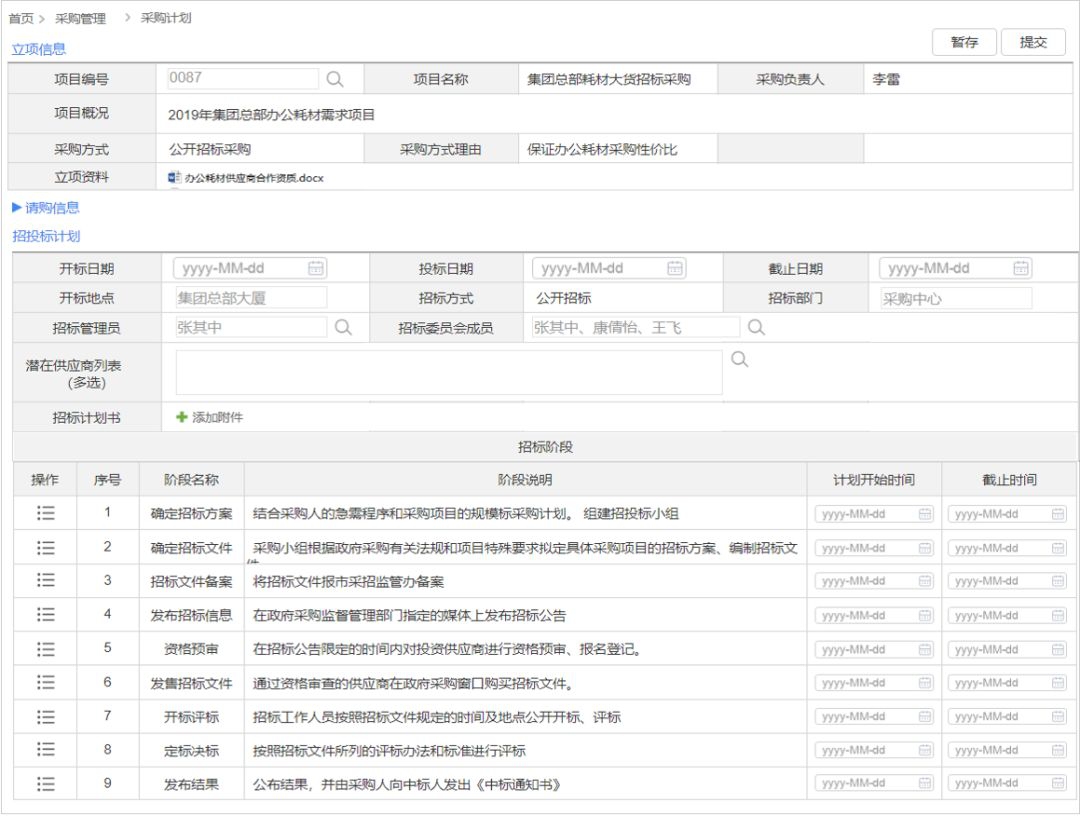Click operation list icon for row 确定招标方案
Viewport: 1080px width, 816px height.
[45, 513]
